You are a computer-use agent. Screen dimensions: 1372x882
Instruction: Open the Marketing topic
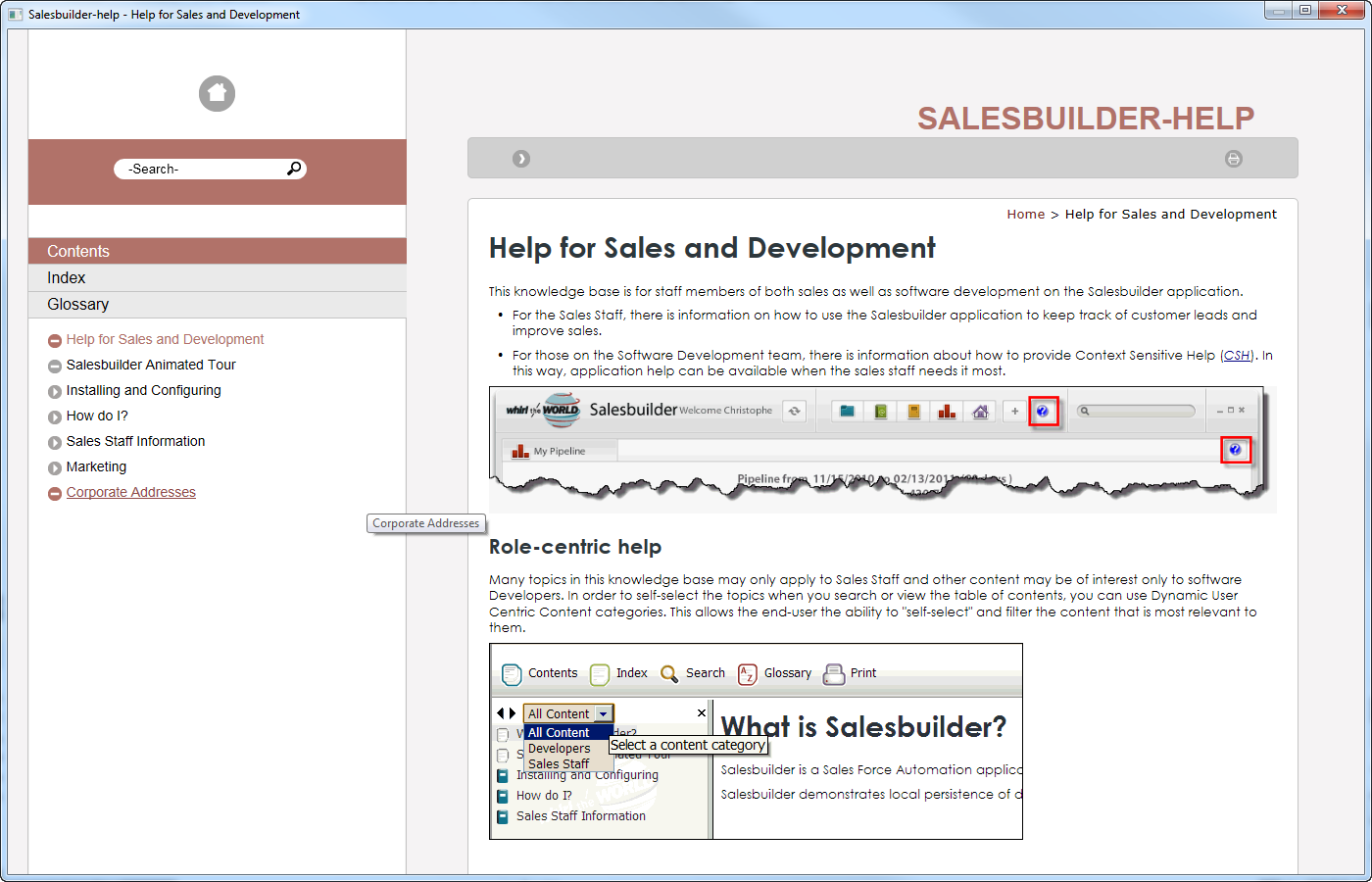click(x=96, y=466)
